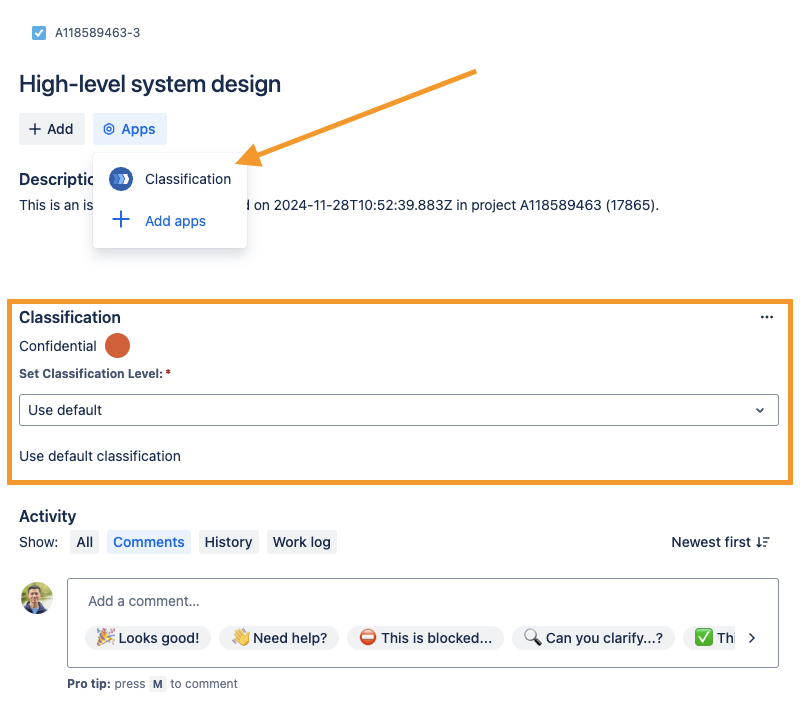Click the Classification app icon in dropdown
Screen dimensions: 807x703
click(x=121, y=179)
